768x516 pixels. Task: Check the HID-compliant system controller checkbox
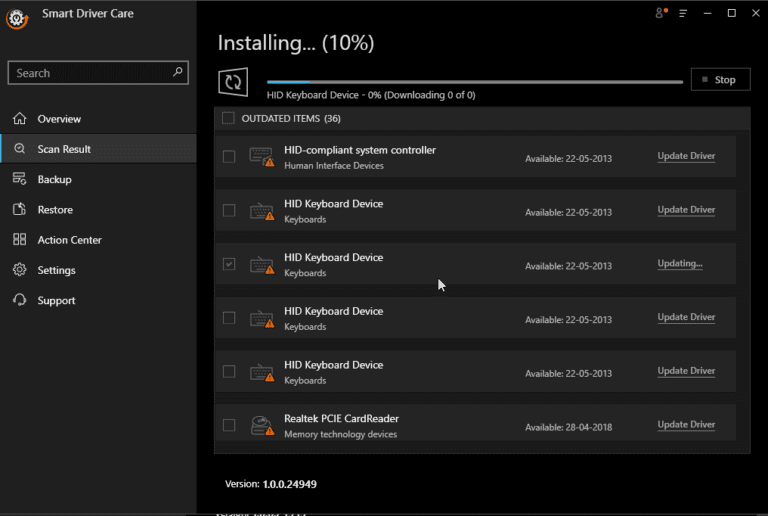[x=229, y=157]
